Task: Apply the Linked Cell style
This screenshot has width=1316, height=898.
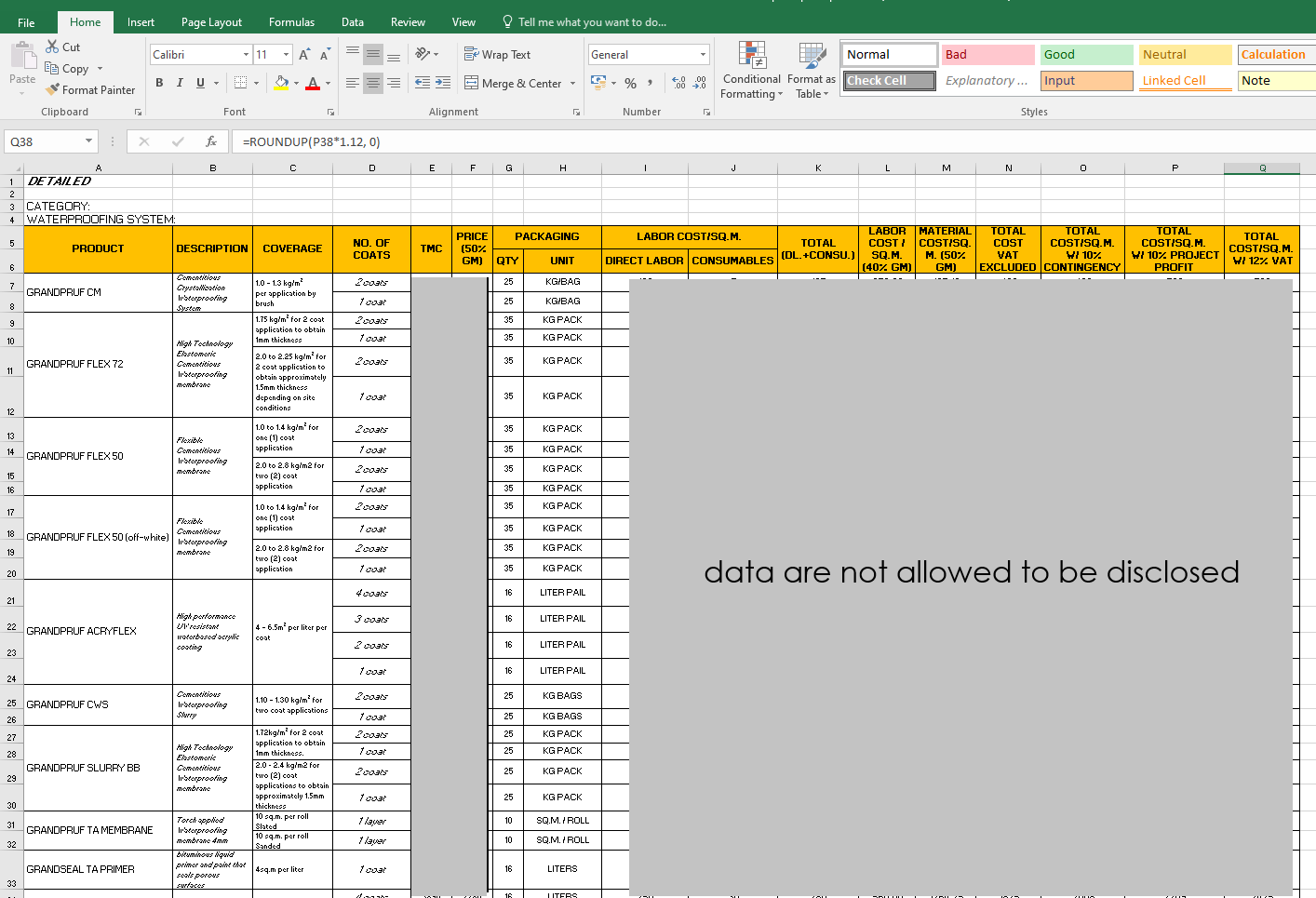Action: point(1186,81)
